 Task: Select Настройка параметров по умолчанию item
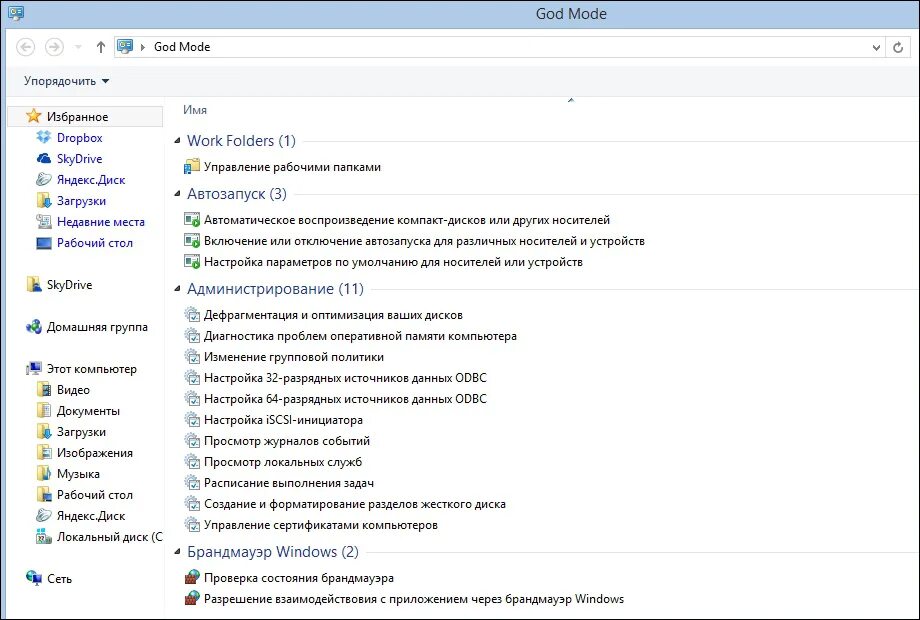click(x=393, y=262)
